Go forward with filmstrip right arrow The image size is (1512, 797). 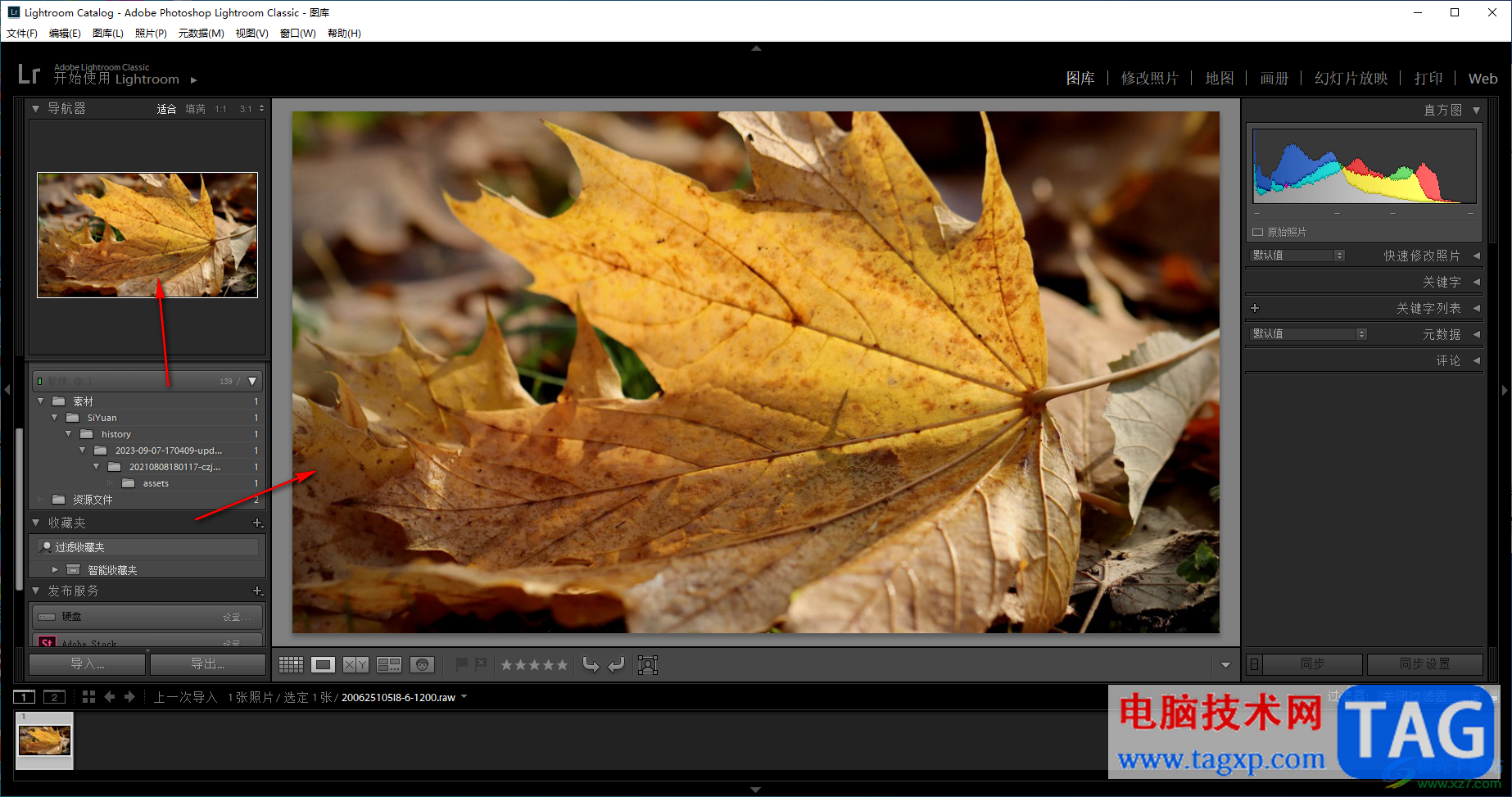(129, 697)
